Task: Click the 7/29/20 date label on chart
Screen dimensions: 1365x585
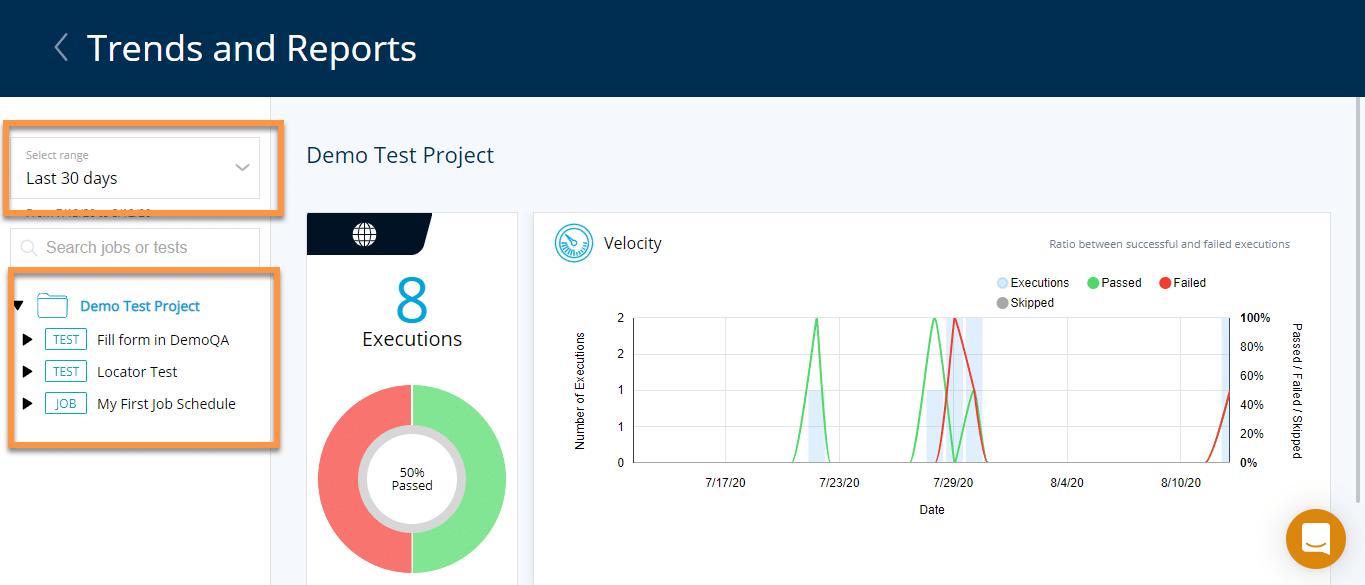Action: coord(953,482)
